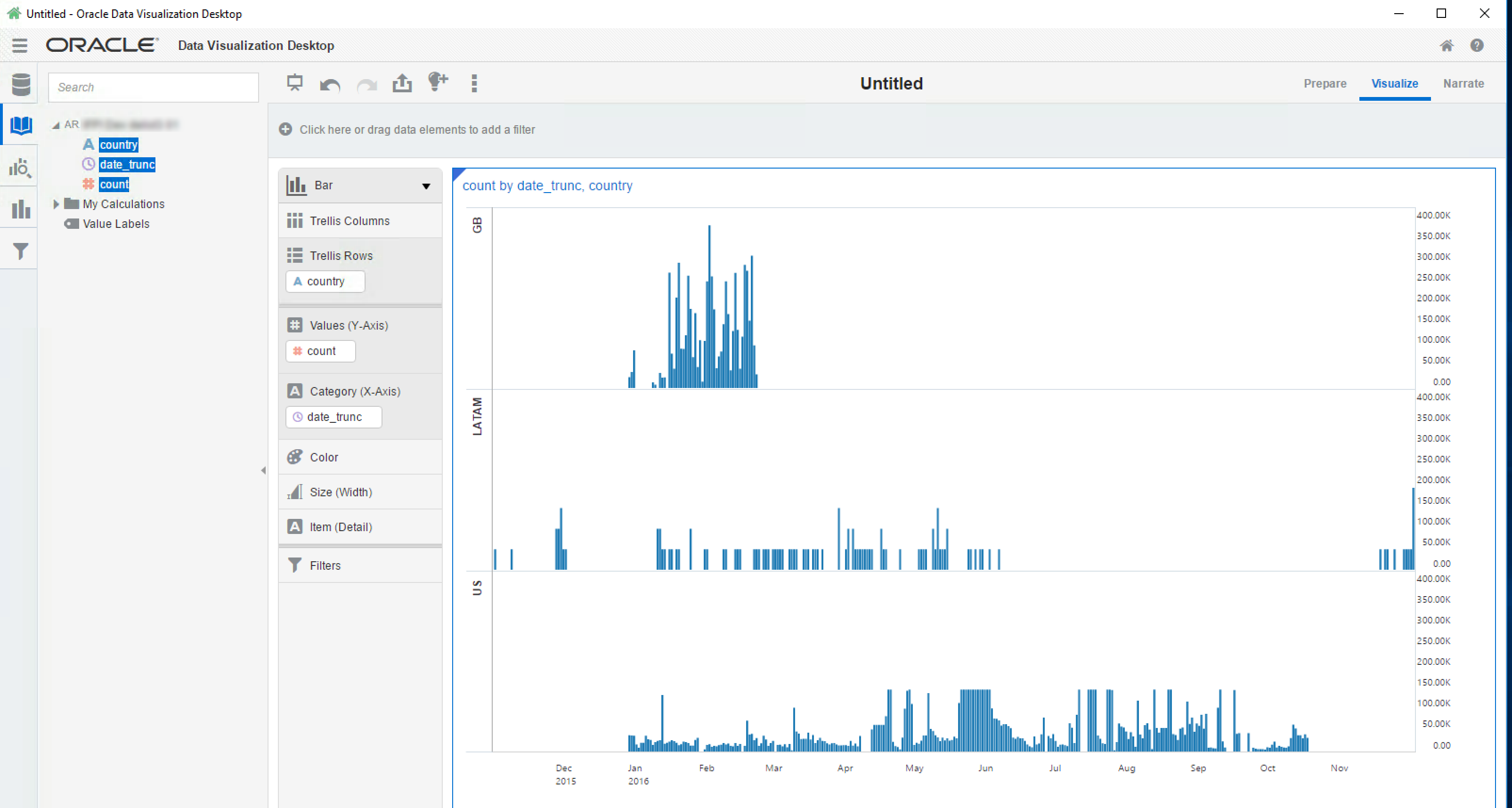Click the funnel filter sidebar icon
1512x808 pixels.
coord(21,251)
